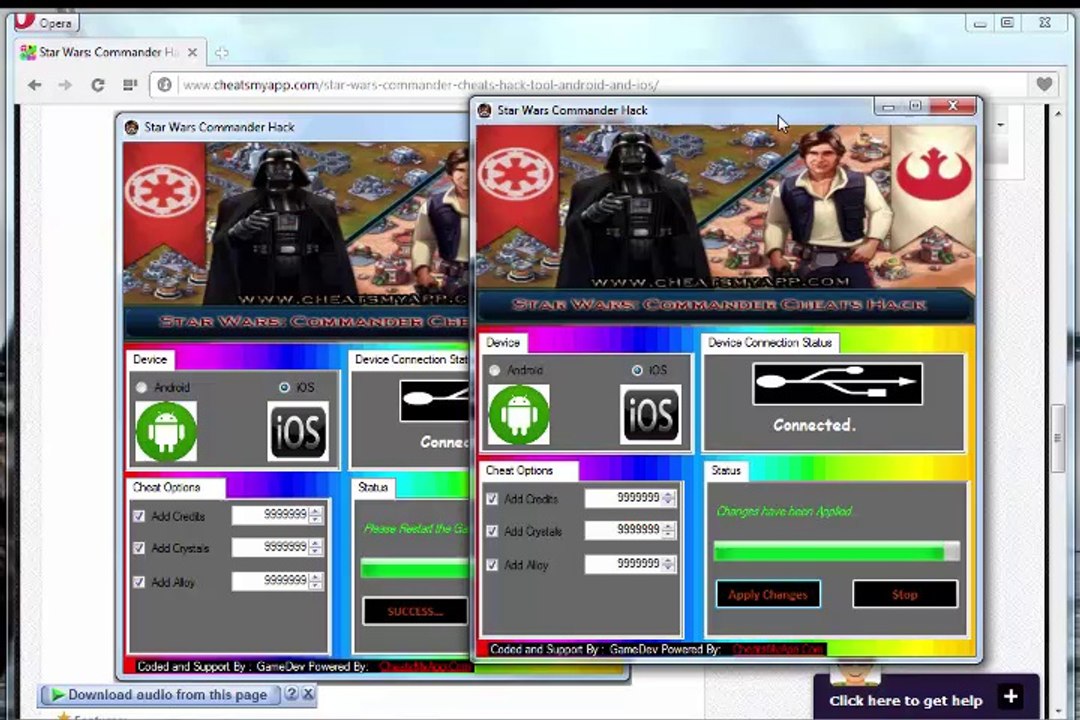Open CheatsMyApp.Com link in front window footer

click(778, 649)
